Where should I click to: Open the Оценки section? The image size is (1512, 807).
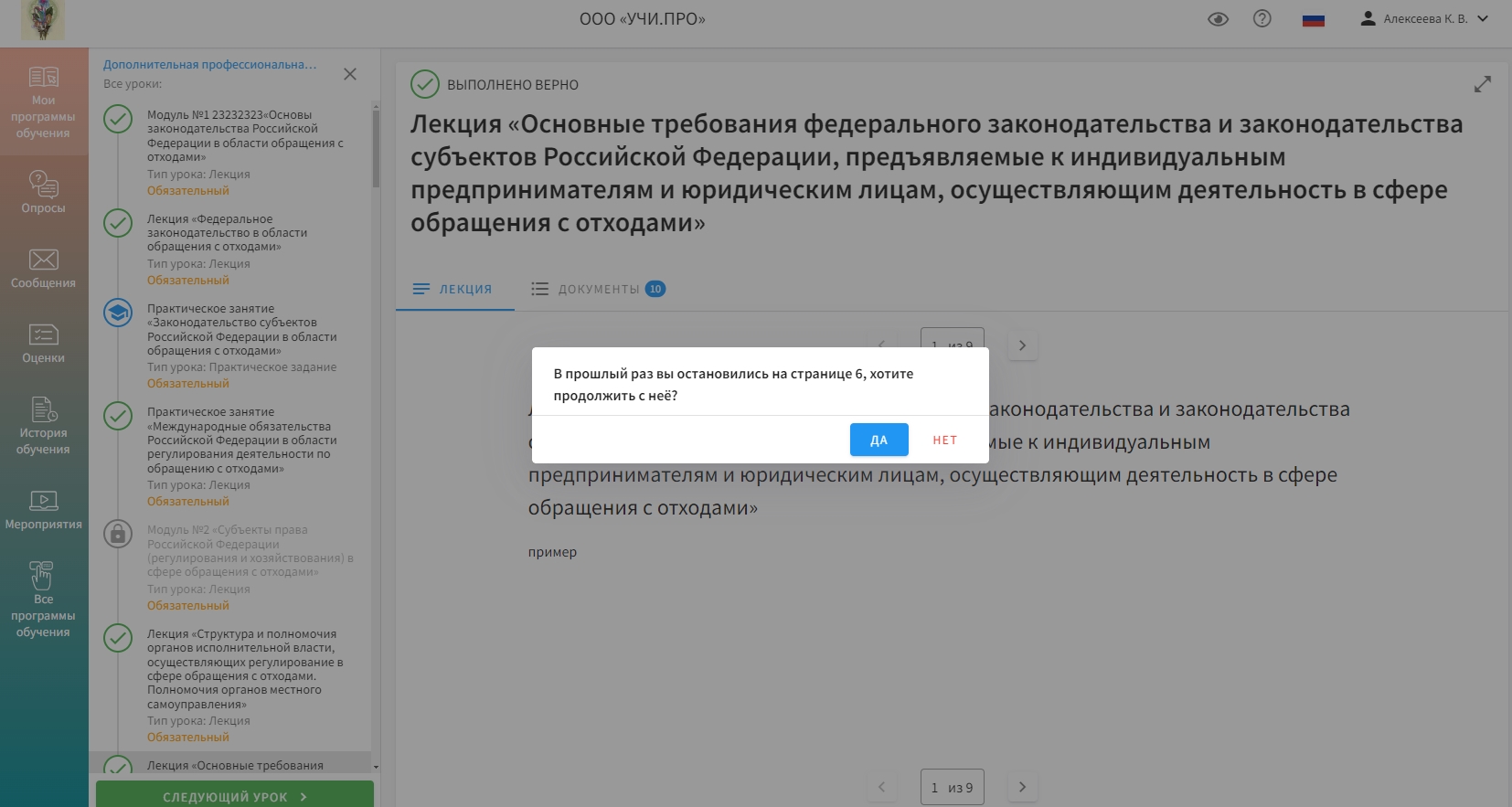point(44,343)
